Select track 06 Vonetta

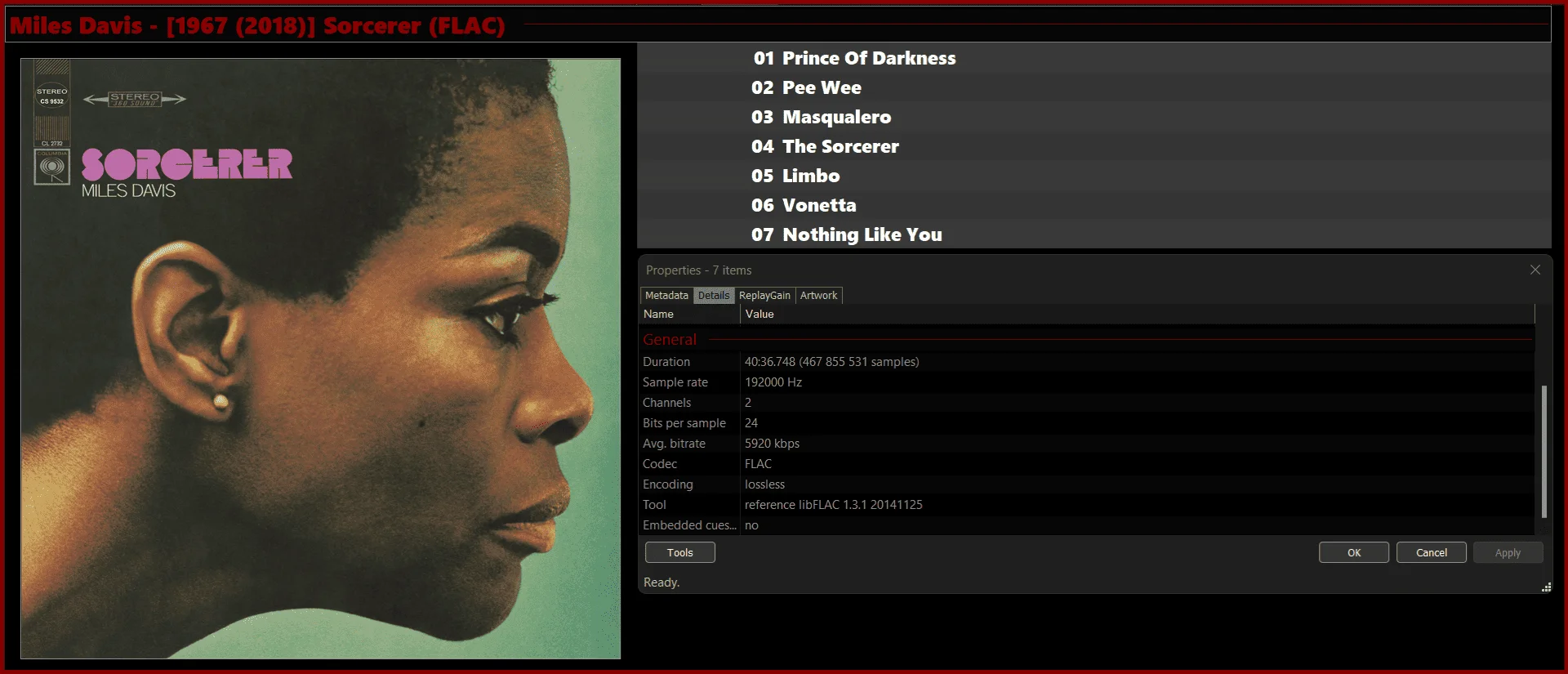1094,205
